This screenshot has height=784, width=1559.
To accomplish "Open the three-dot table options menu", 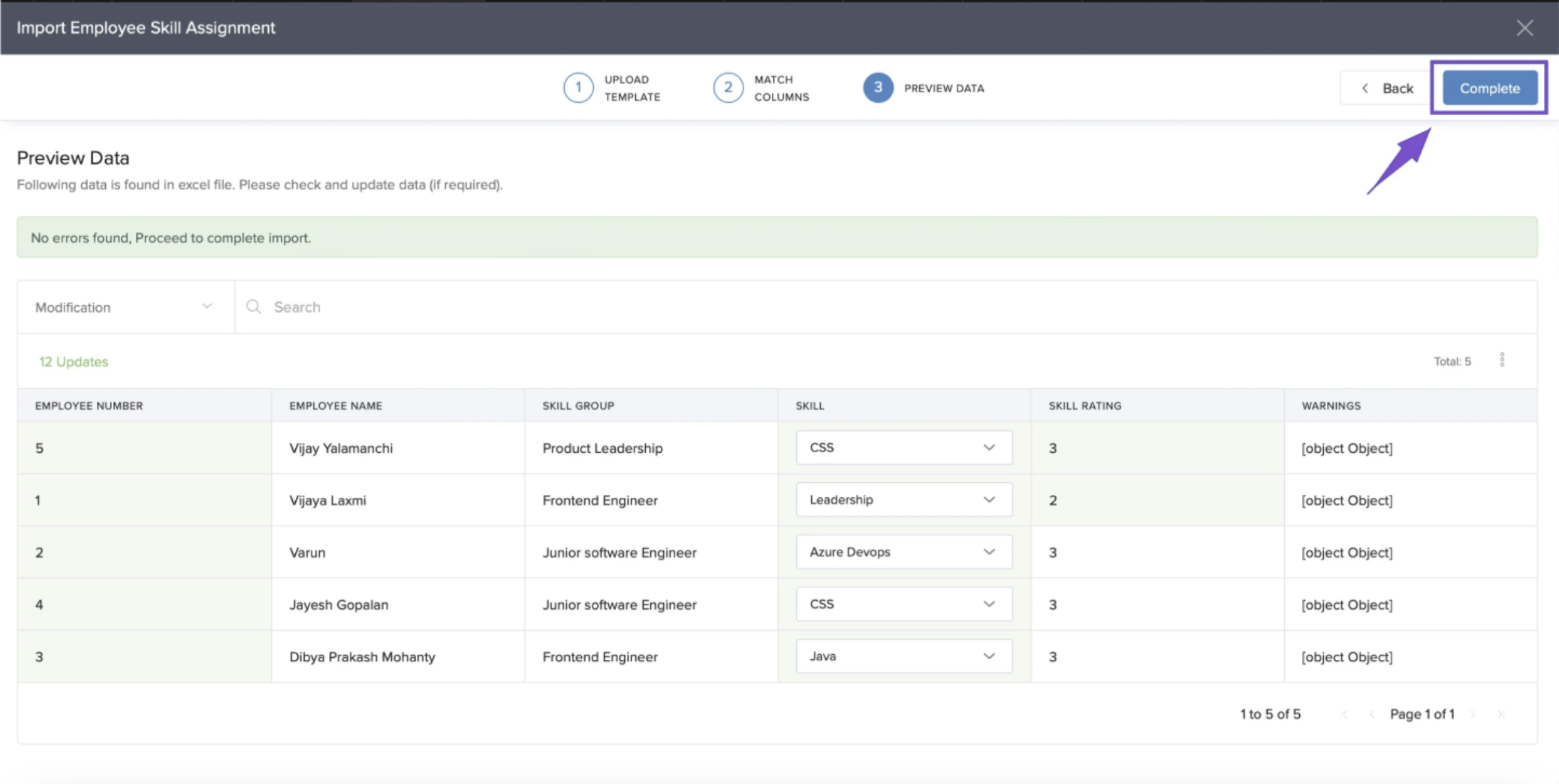I will point(1502,360).
